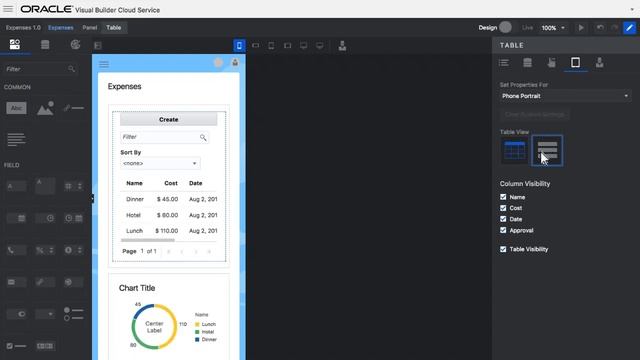Open Table responsive device properties tab
The height and width of the screenshot is (360, 640).
tap(576, 62)
